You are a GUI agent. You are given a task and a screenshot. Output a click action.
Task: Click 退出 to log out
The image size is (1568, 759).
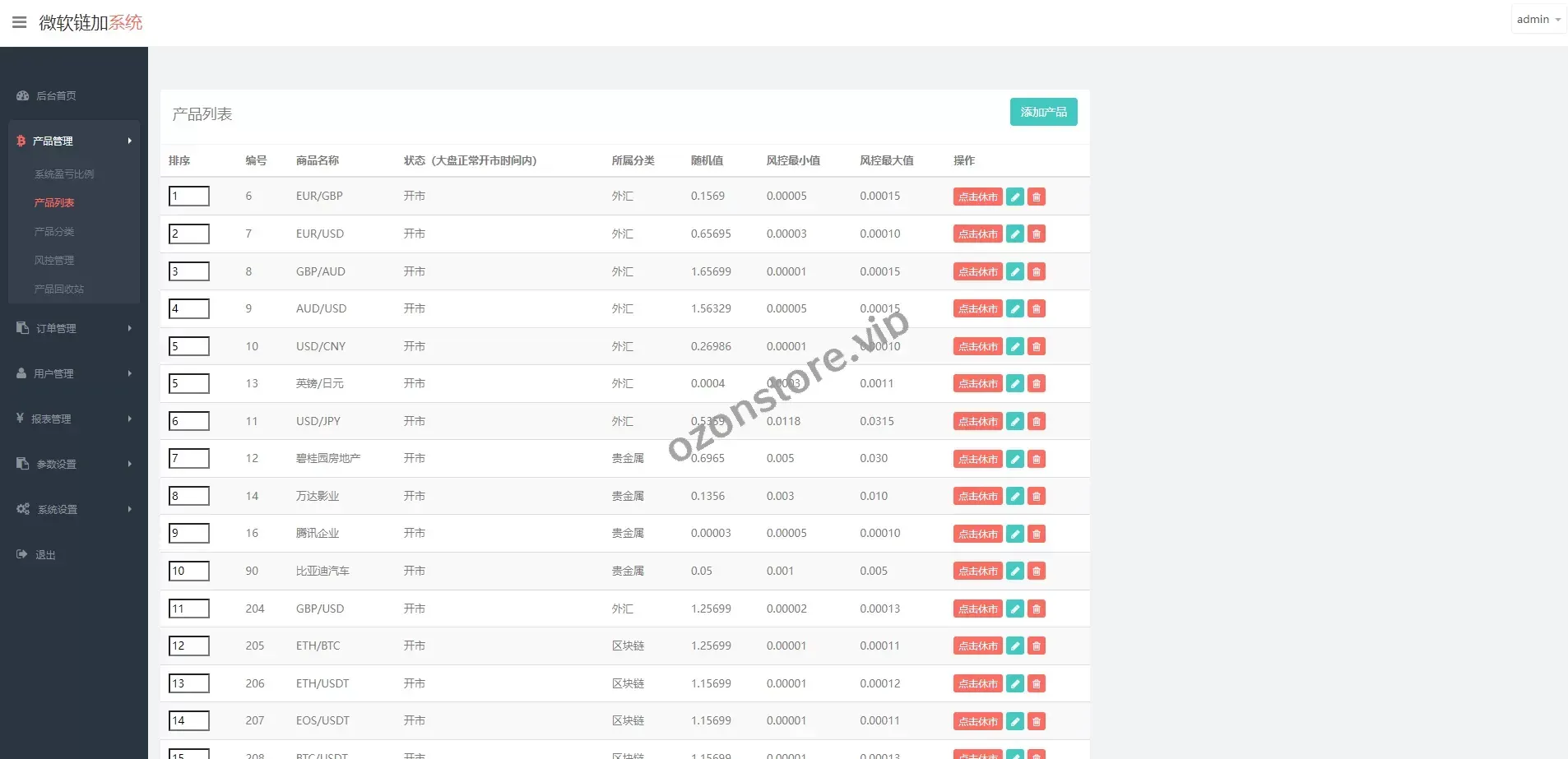coord(45,555)
